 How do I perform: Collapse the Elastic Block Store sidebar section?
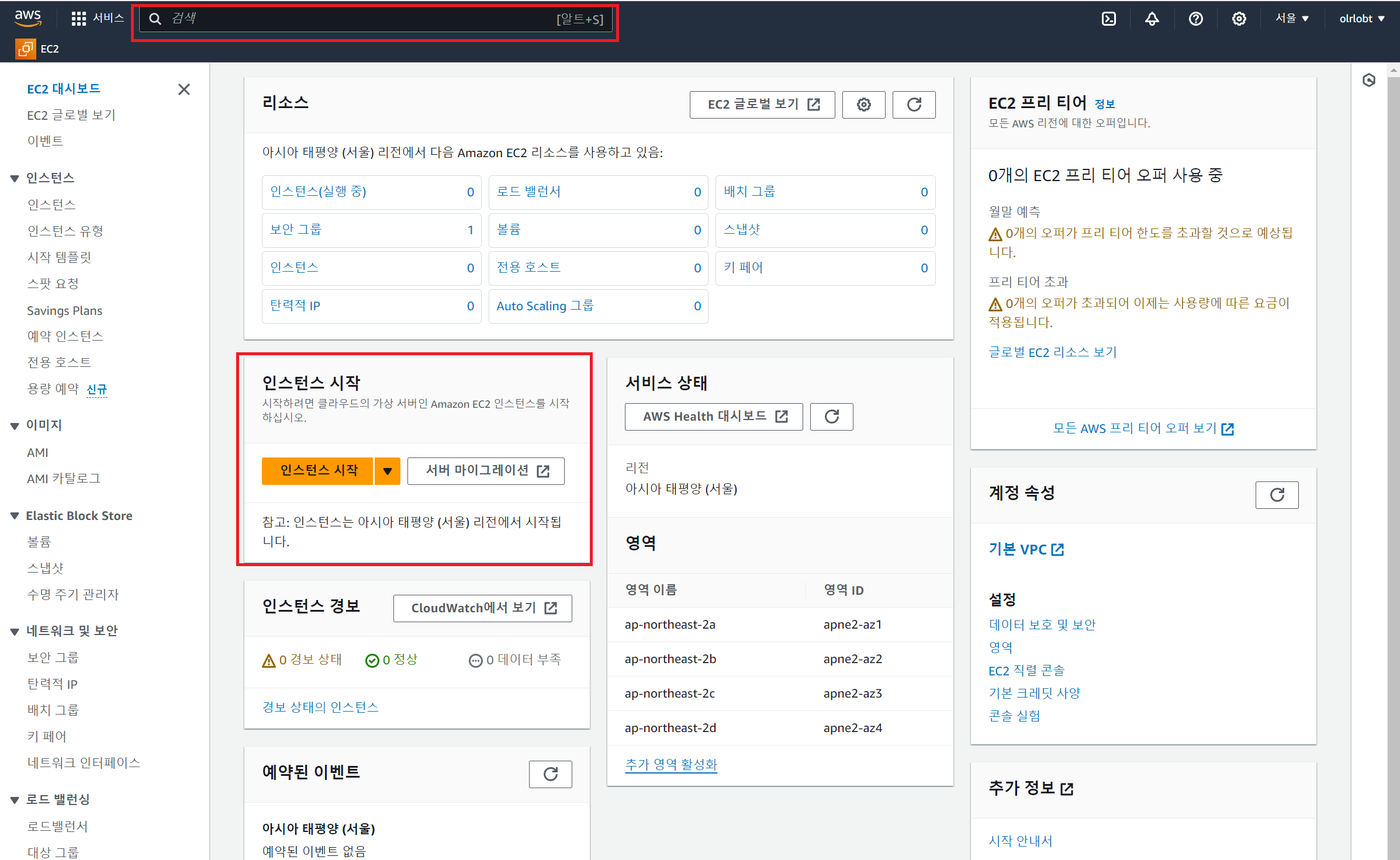pos(15,516)
